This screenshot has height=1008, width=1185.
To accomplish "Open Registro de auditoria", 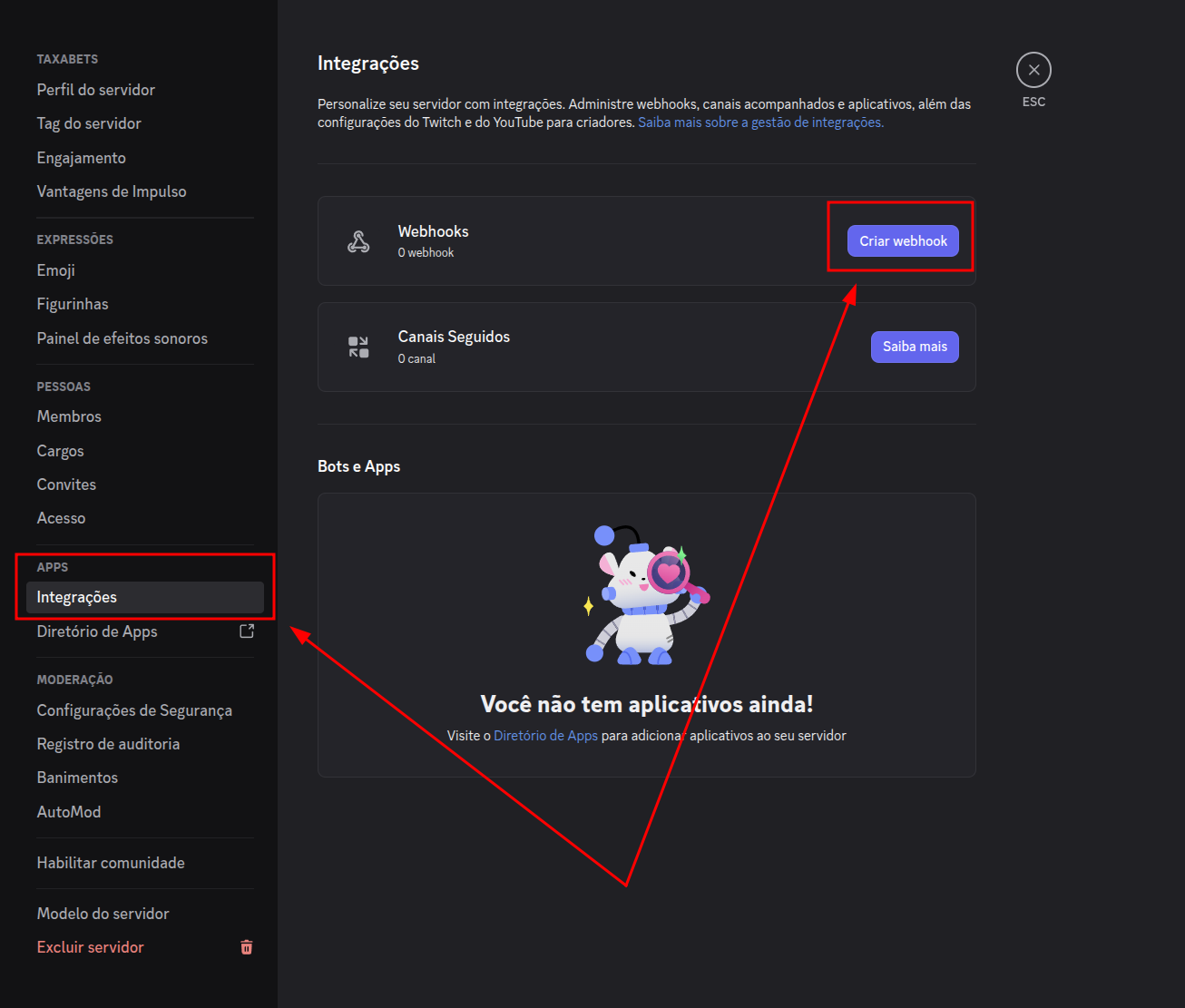I will point(108,743).
